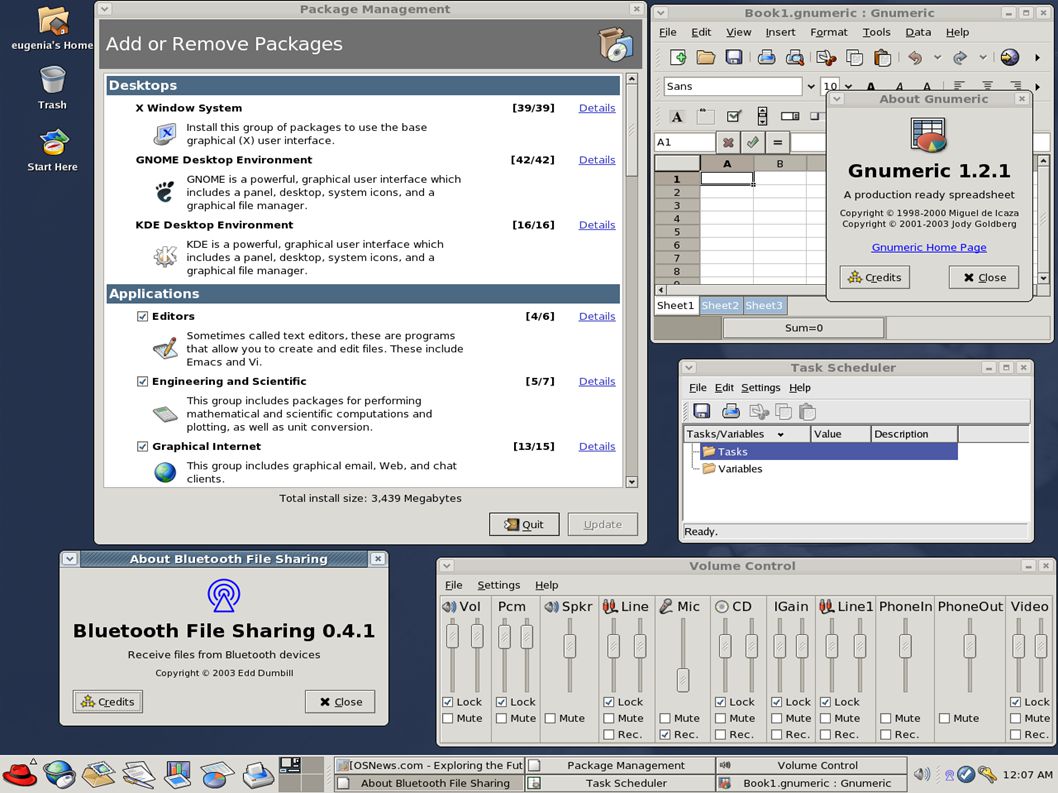
Task: Open Print Preview in Gnumeric's toolbar
Action: 795,57
